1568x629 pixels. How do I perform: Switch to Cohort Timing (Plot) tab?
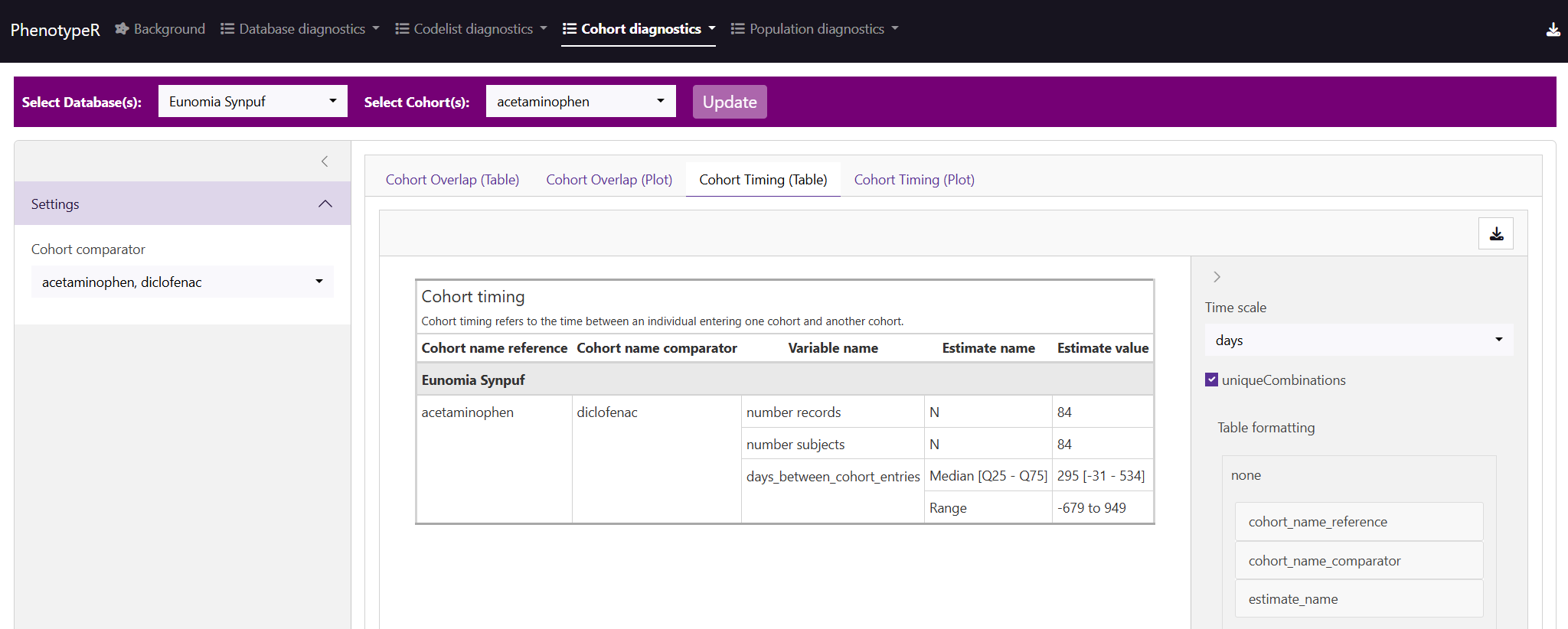coord(914,180)
